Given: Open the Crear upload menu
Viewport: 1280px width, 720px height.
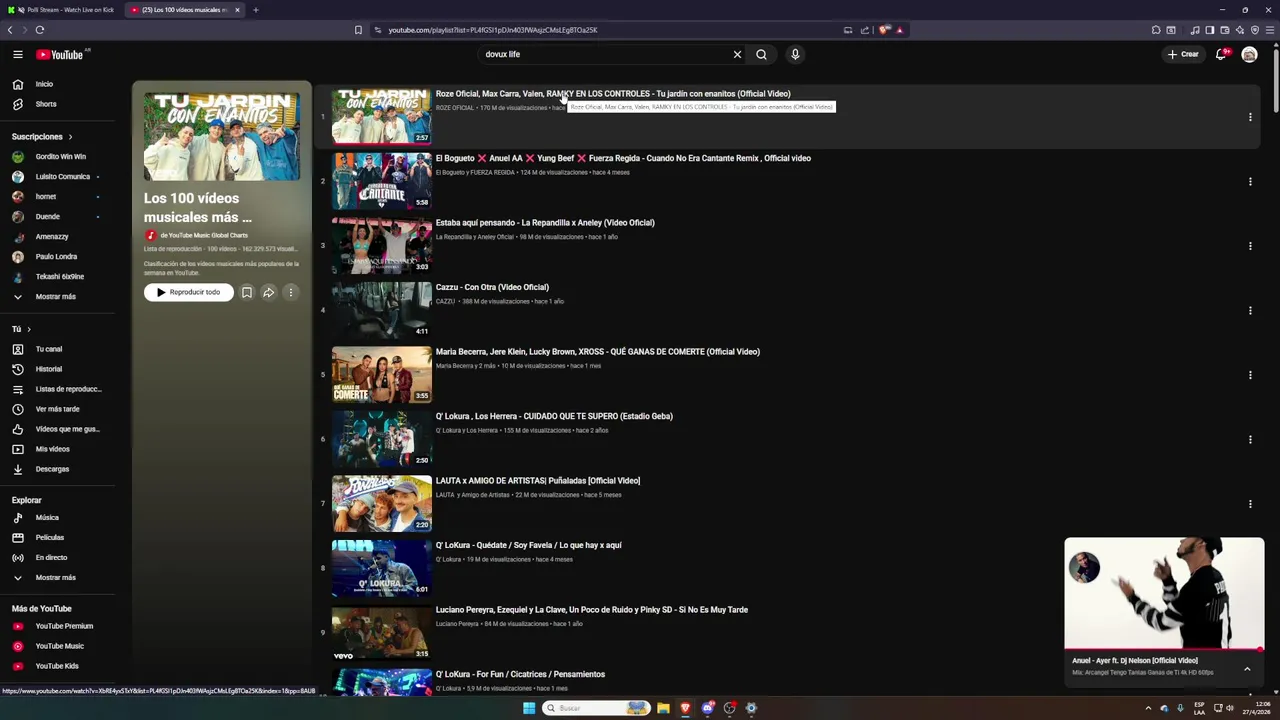Looking at the screenshot, I should click(1183, 54).
